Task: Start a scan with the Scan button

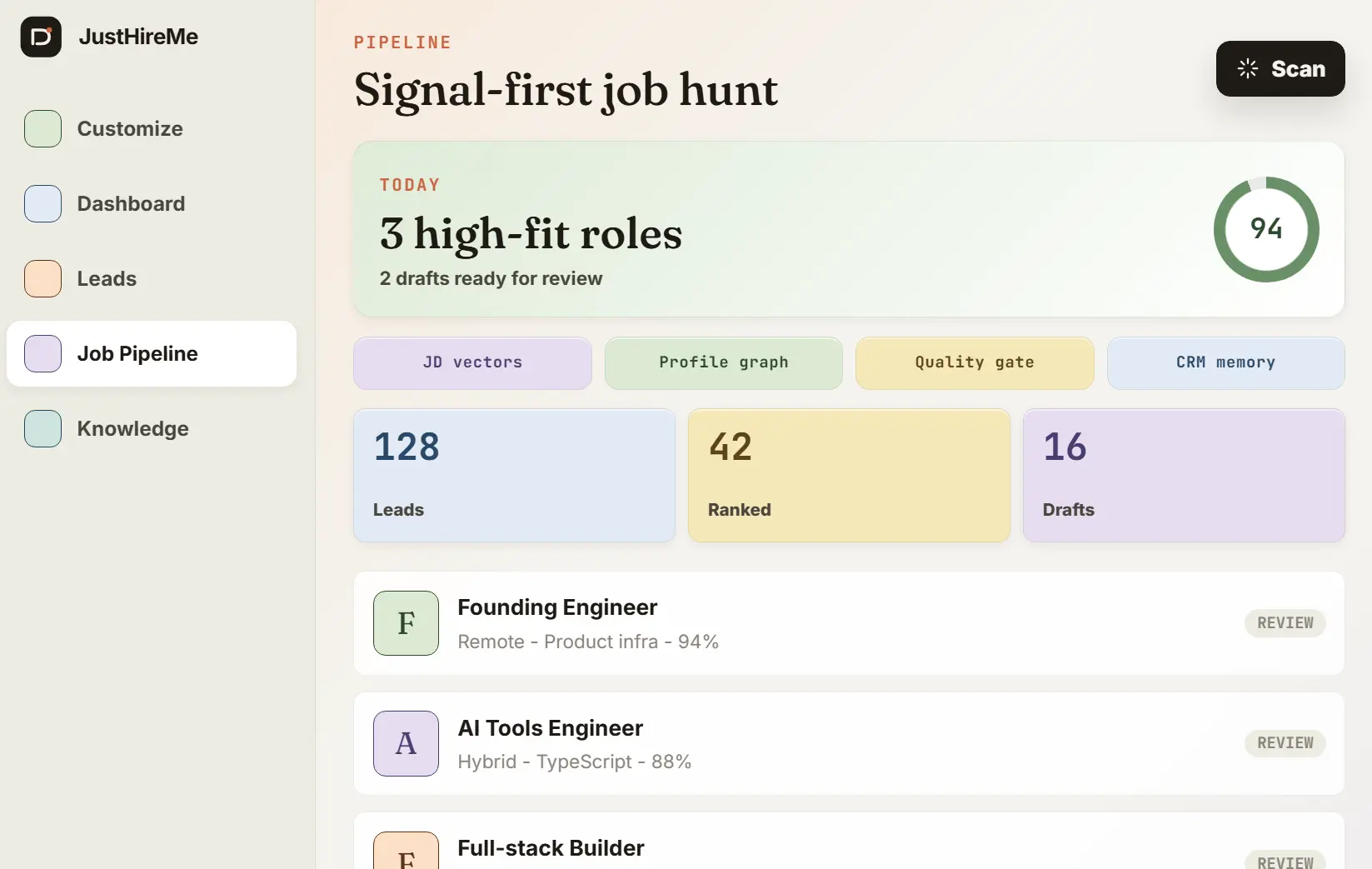Action: 1280,68
